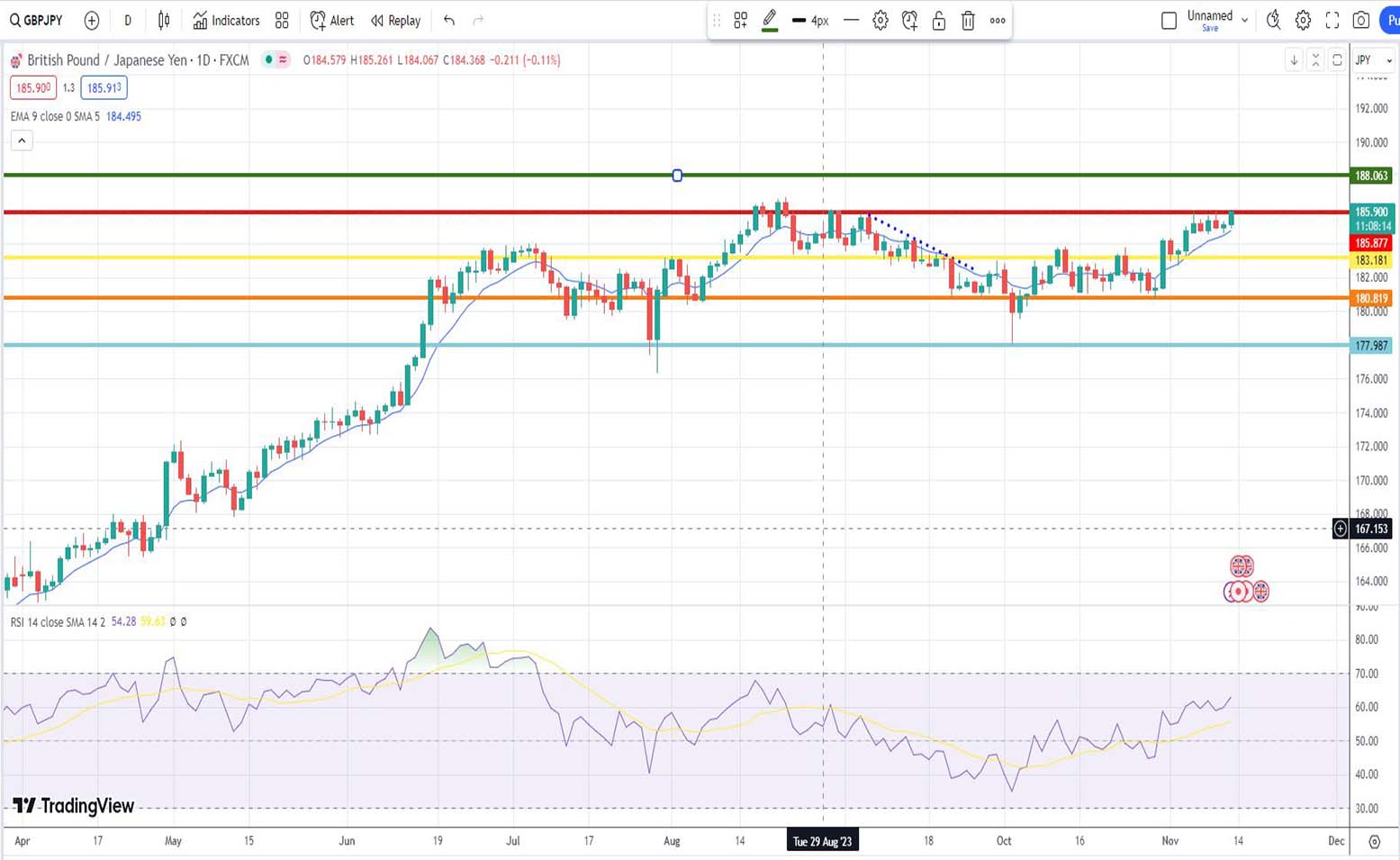
Task: Start Bar Replay mode
Action: [x=396, y=21]
